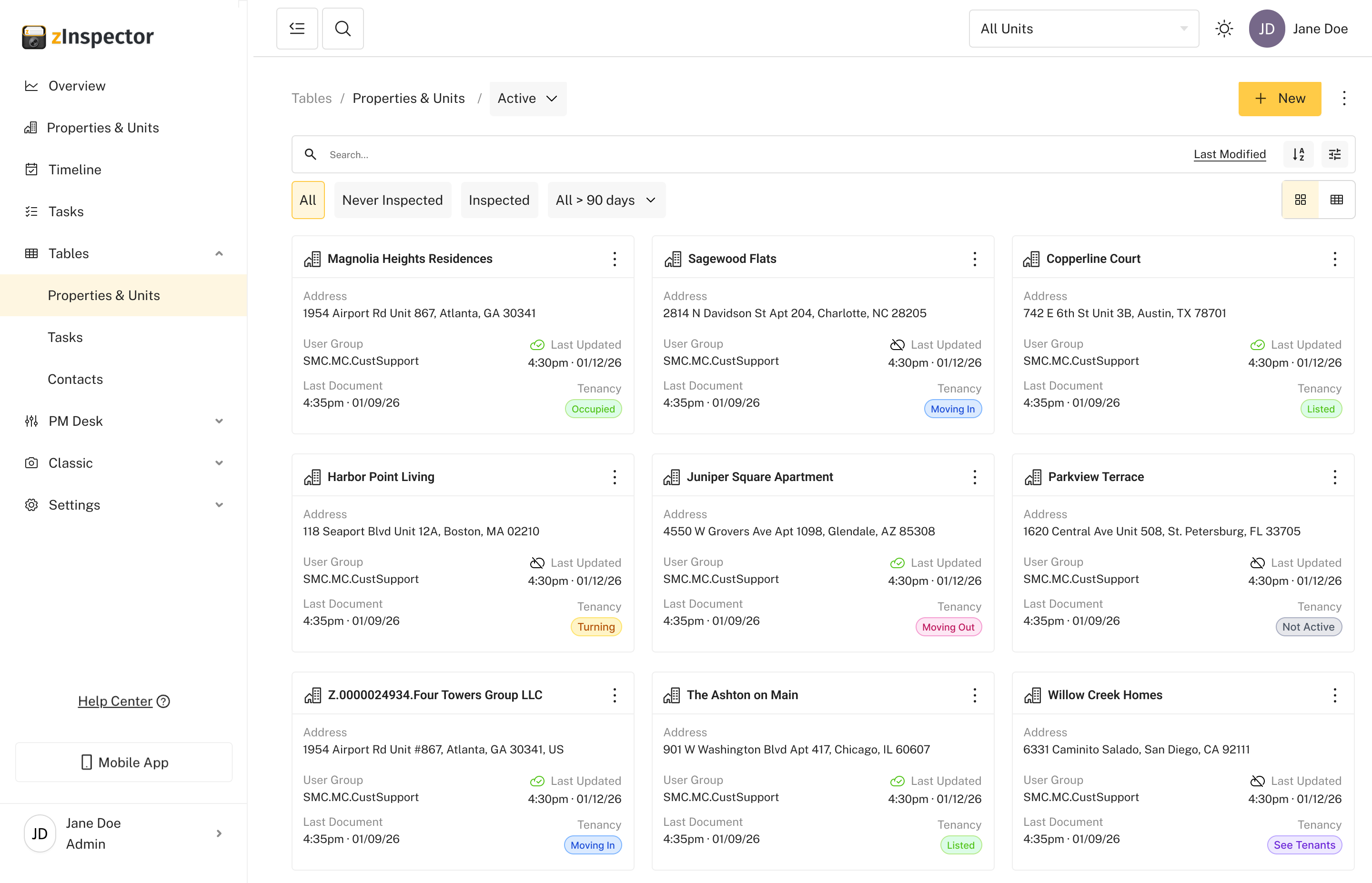This screenshot has width=1372, height=883.
Task: Click page-level more options dots
Action: tap(1344, 99)
